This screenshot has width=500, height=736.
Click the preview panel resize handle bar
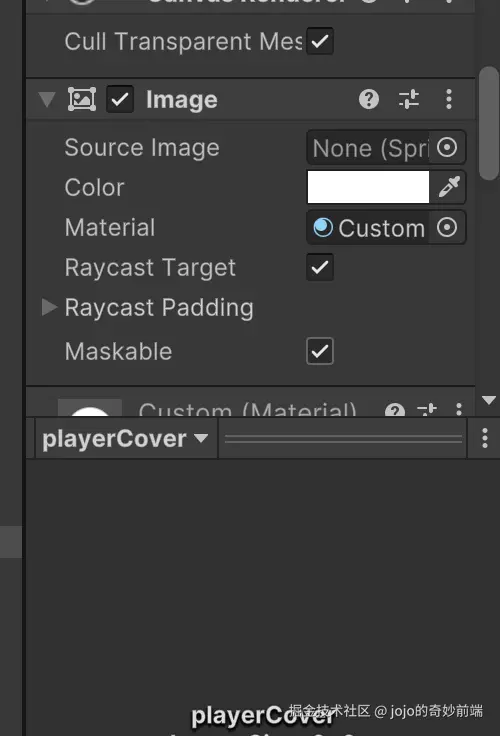[343, 439]
